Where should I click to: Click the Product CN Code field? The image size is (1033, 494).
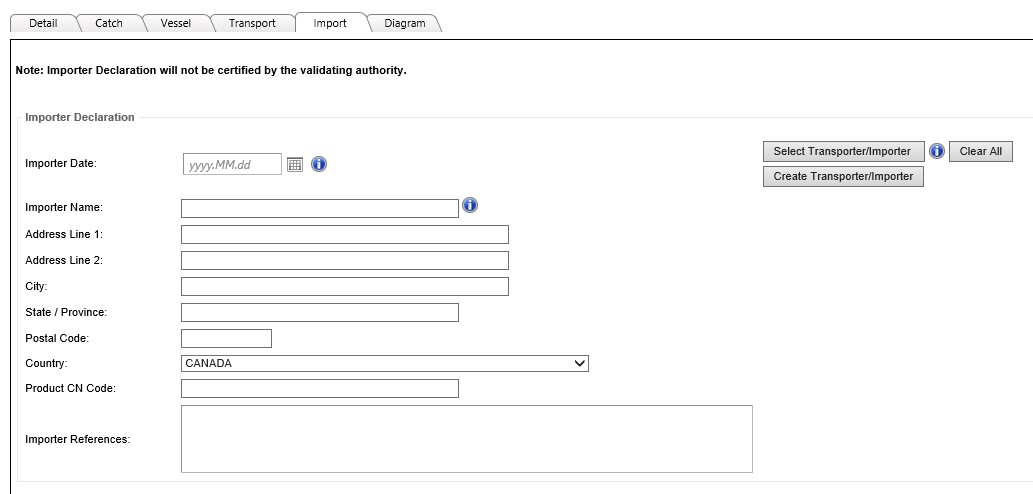pos(320,389)
